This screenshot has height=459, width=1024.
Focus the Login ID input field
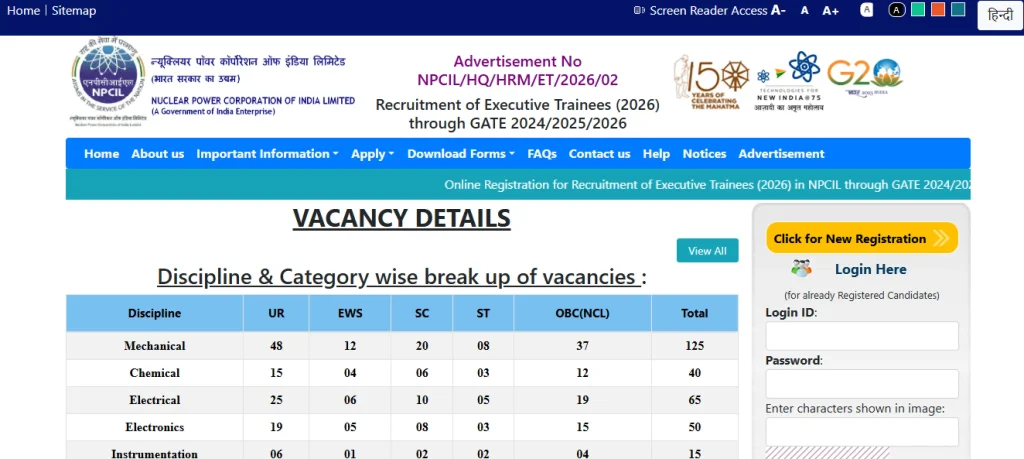click(x=862, y=336)
